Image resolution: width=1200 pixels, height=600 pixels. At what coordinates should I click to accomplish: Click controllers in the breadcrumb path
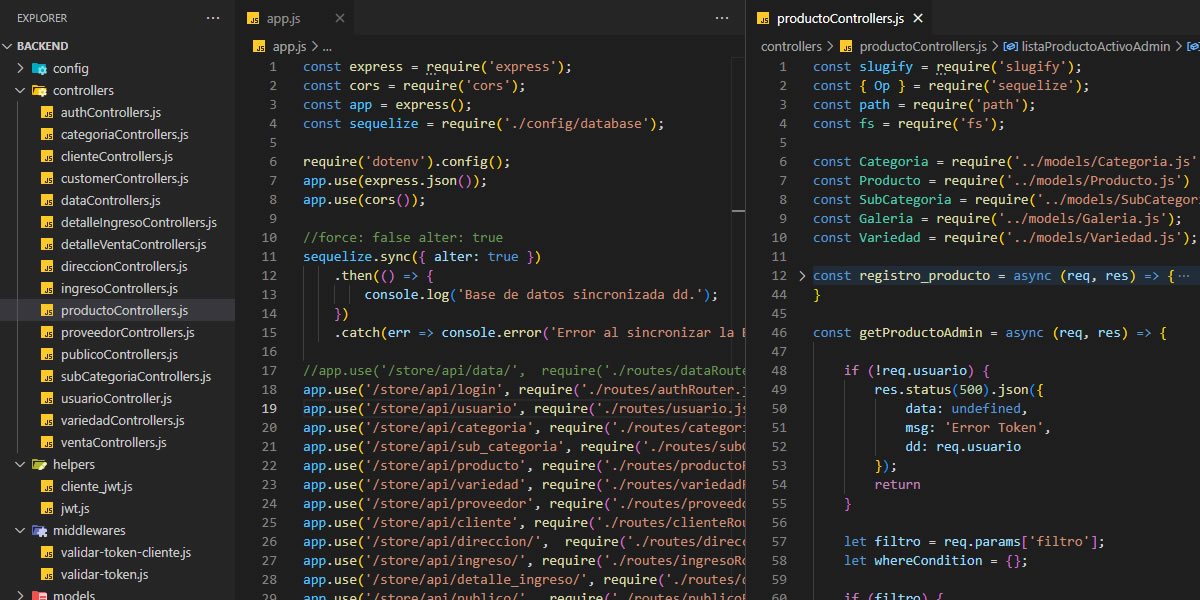791,46
